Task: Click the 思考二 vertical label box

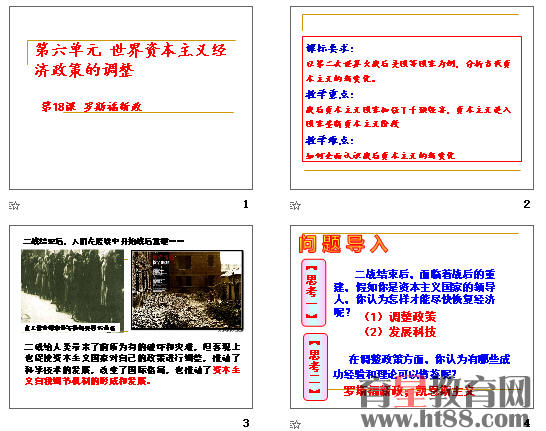Action: [315, 367]
